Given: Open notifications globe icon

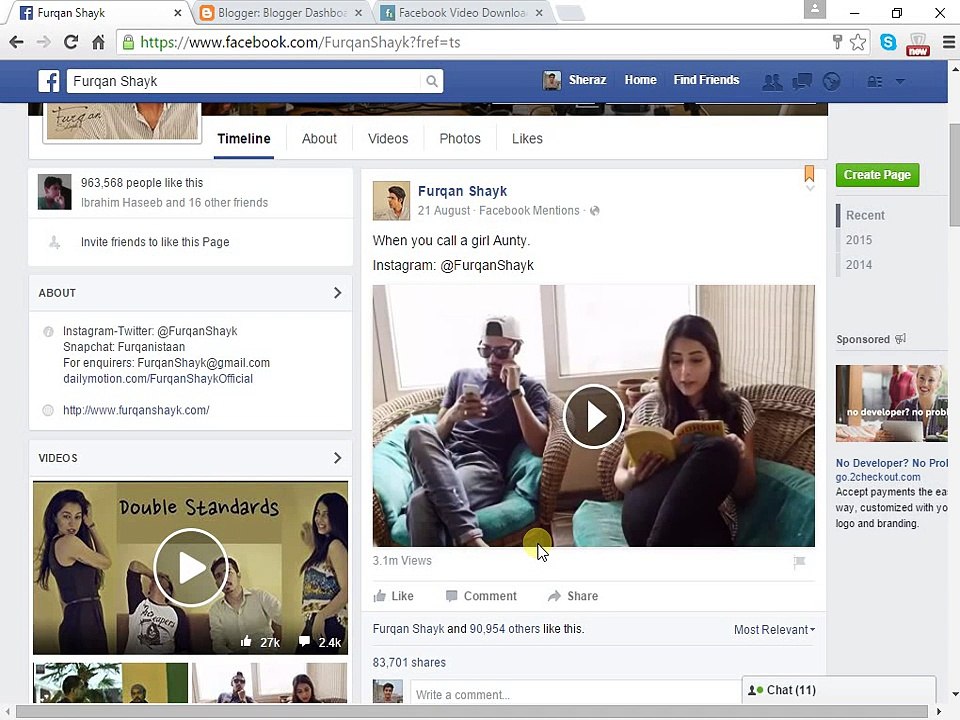Looking at the screenshot, I should pos(831,81).
